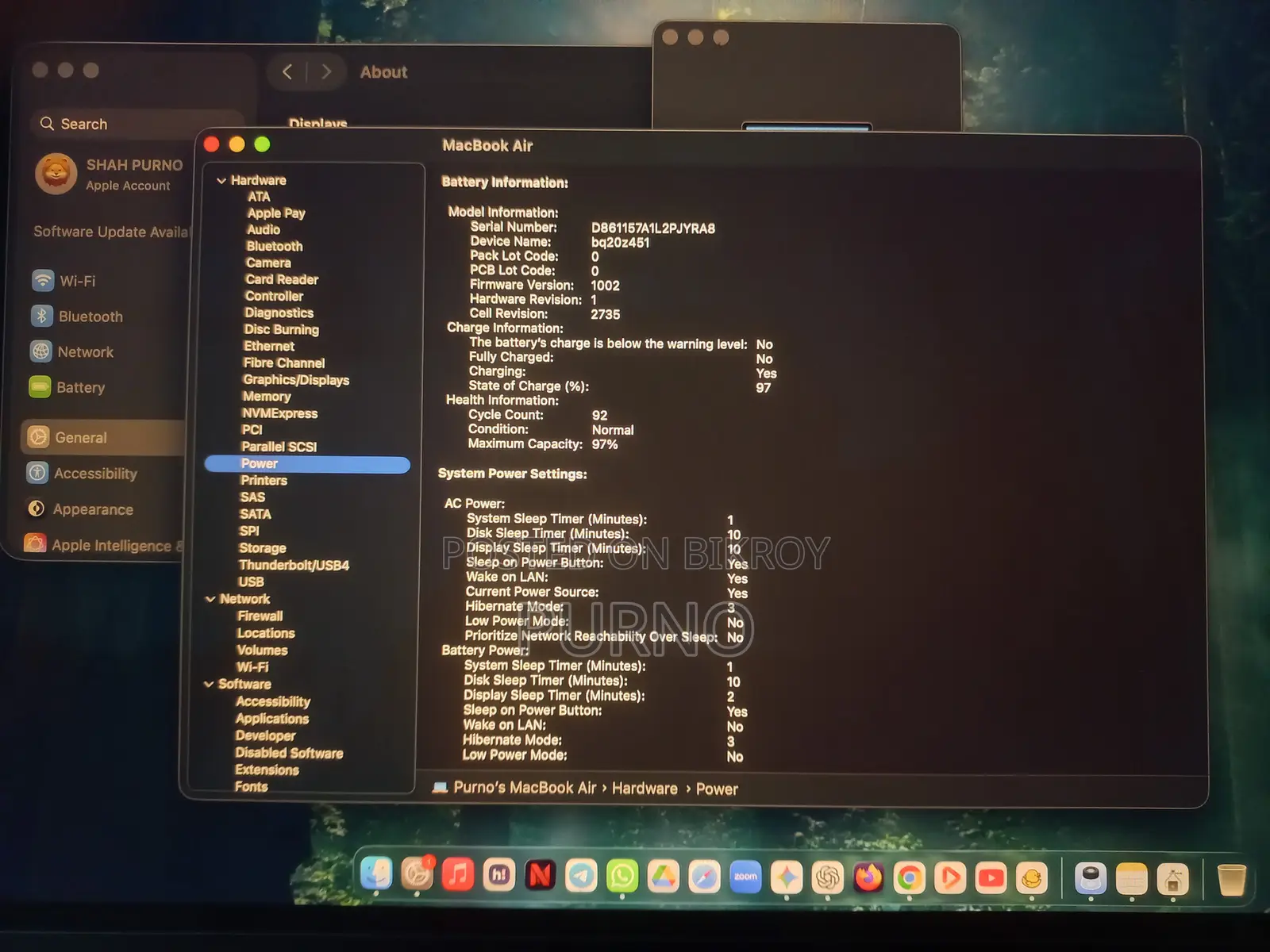Click the Apple Intelligence icon in System Settings

coord(35,544)
